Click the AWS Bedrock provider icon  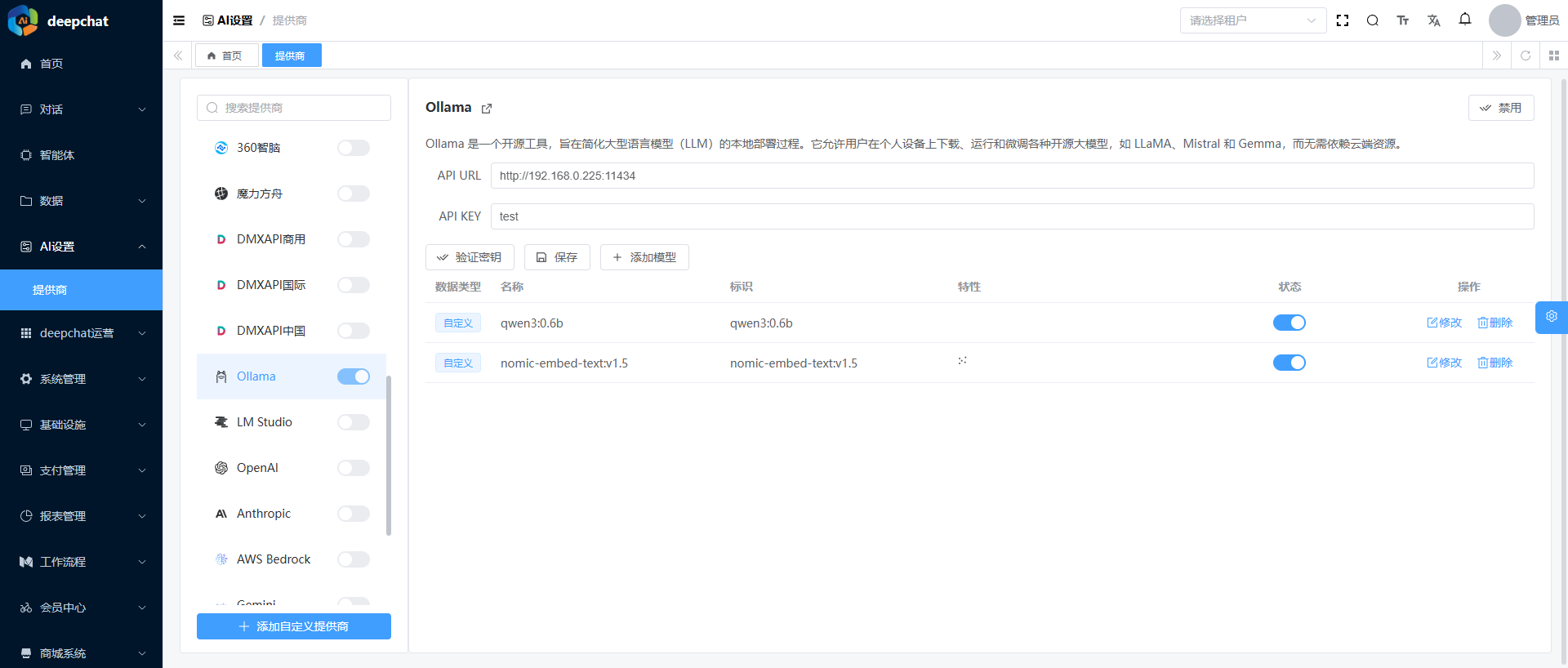coord(221,559)
